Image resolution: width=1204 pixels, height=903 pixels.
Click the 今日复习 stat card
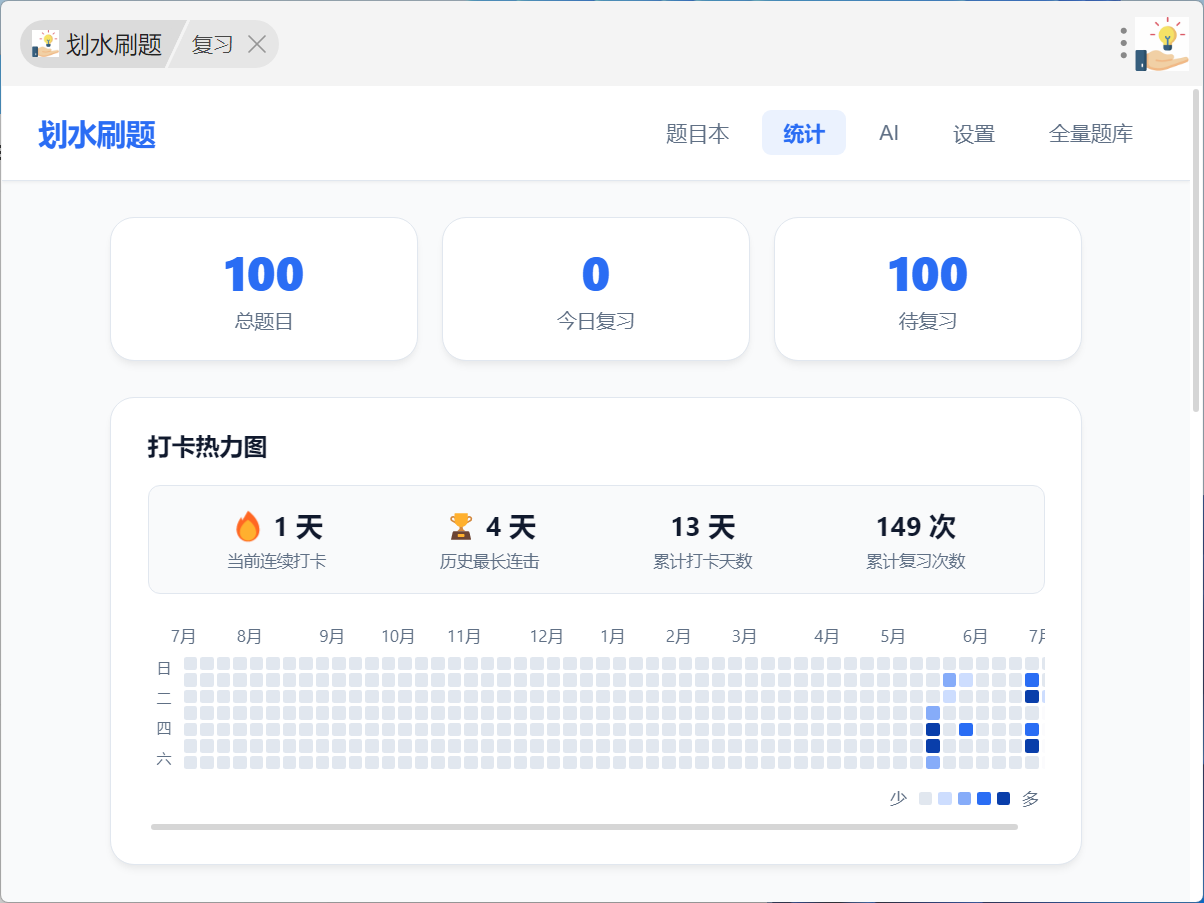tap(596, 289)
